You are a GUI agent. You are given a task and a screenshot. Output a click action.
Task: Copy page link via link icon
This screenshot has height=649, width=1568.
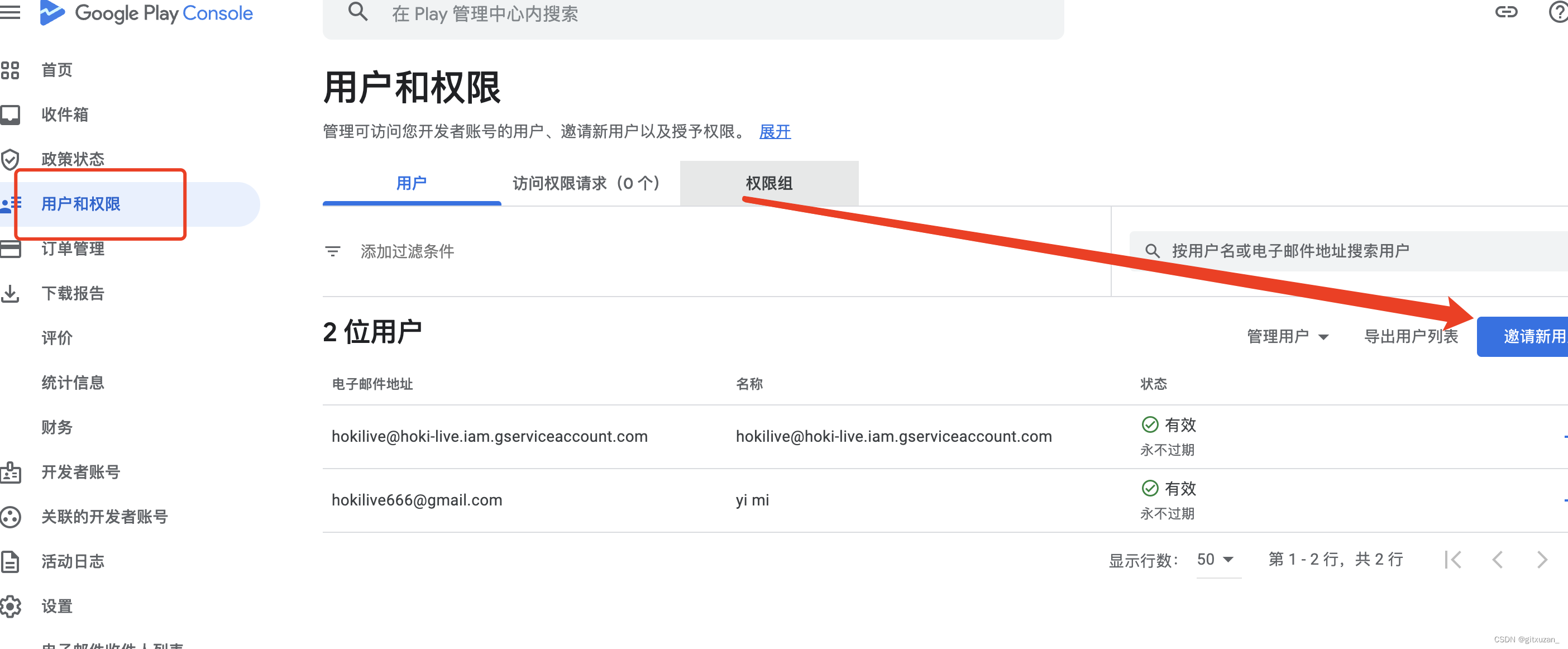(1506, 12)
